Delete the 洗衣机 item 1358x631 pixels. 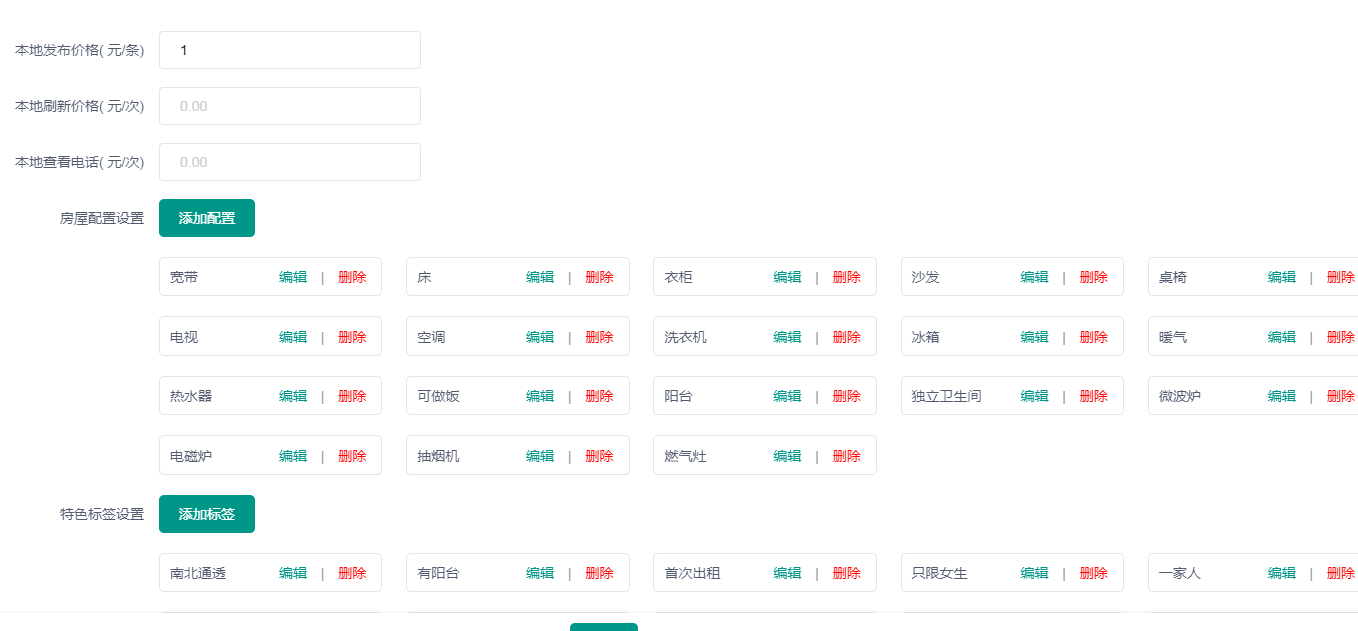846,337
